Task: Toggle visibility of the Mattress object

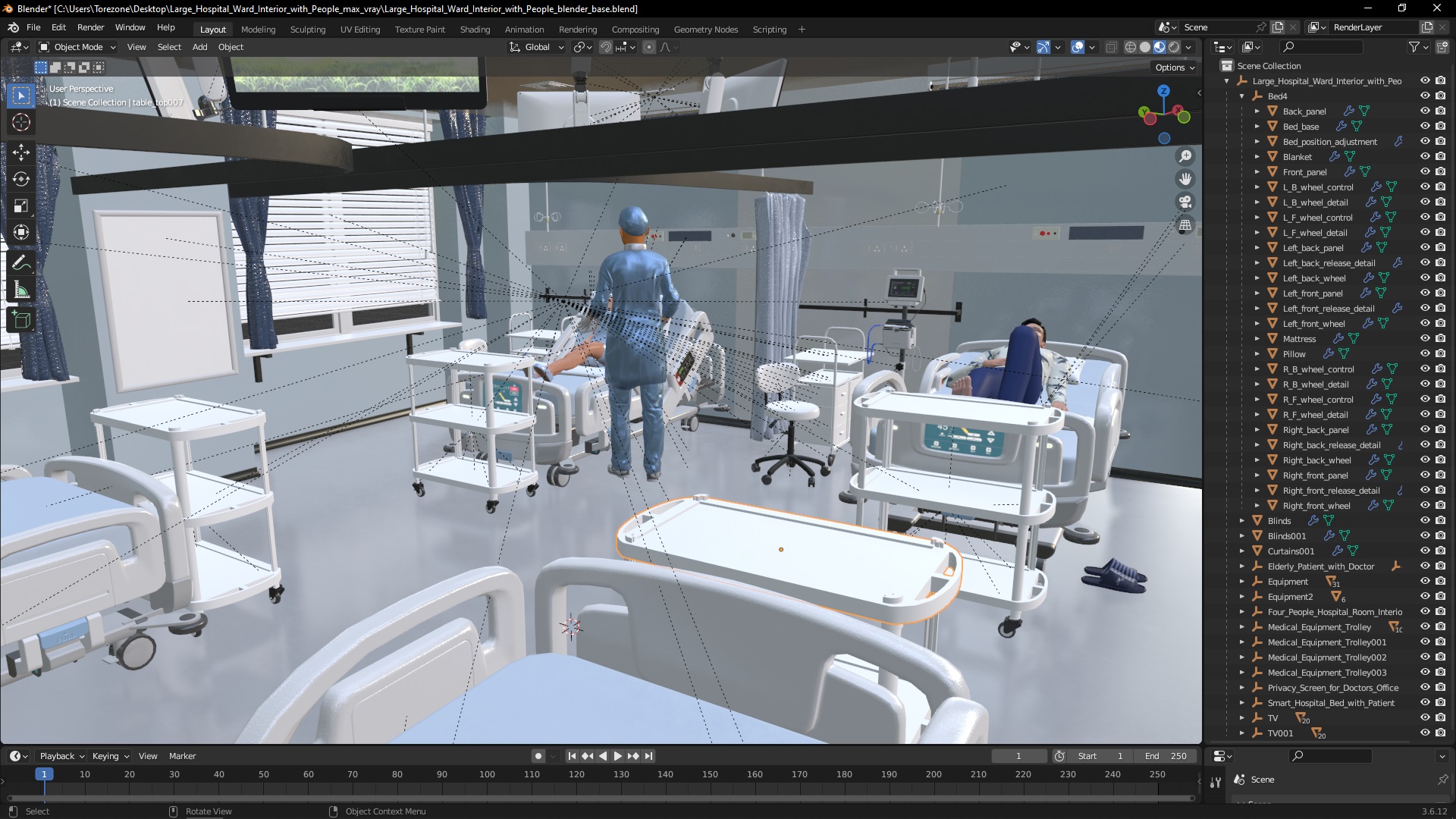Action: tap(1425, 338)
